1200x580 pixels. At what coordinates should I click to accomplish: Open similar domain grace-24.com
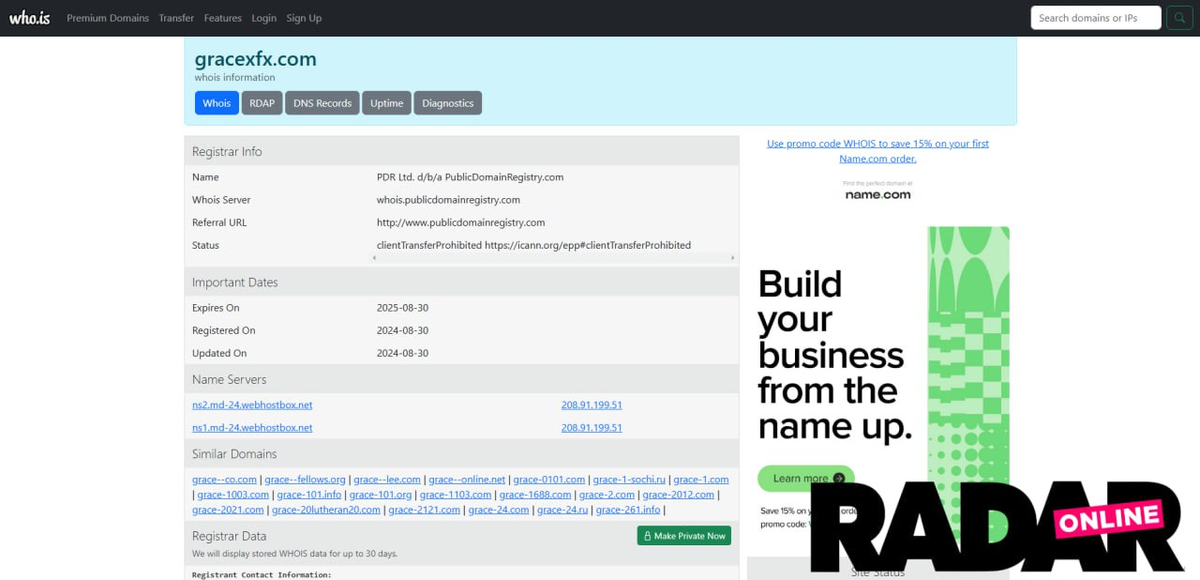(x=499, y=510)
